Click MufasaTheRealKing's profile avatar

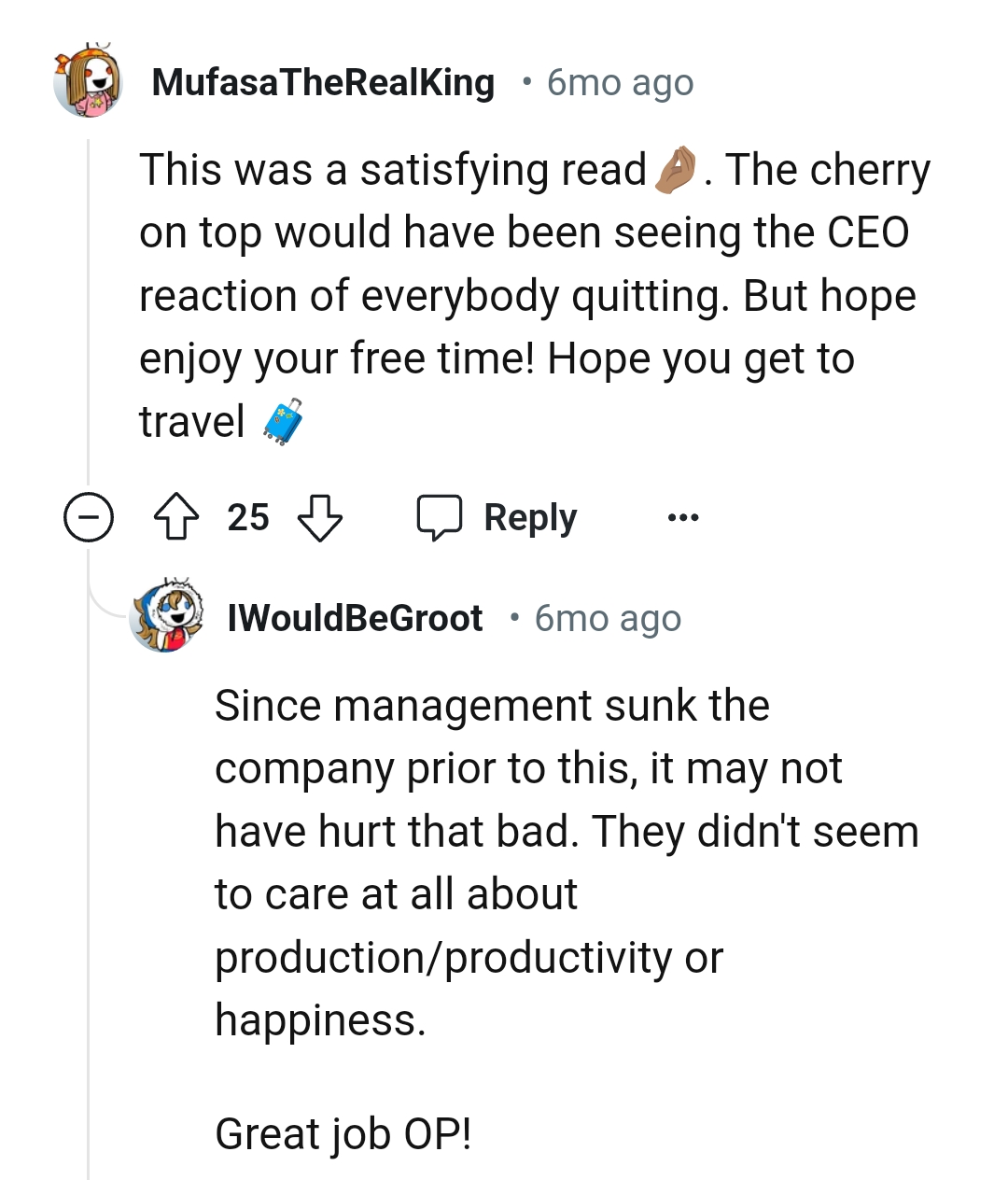pos(89,82)
